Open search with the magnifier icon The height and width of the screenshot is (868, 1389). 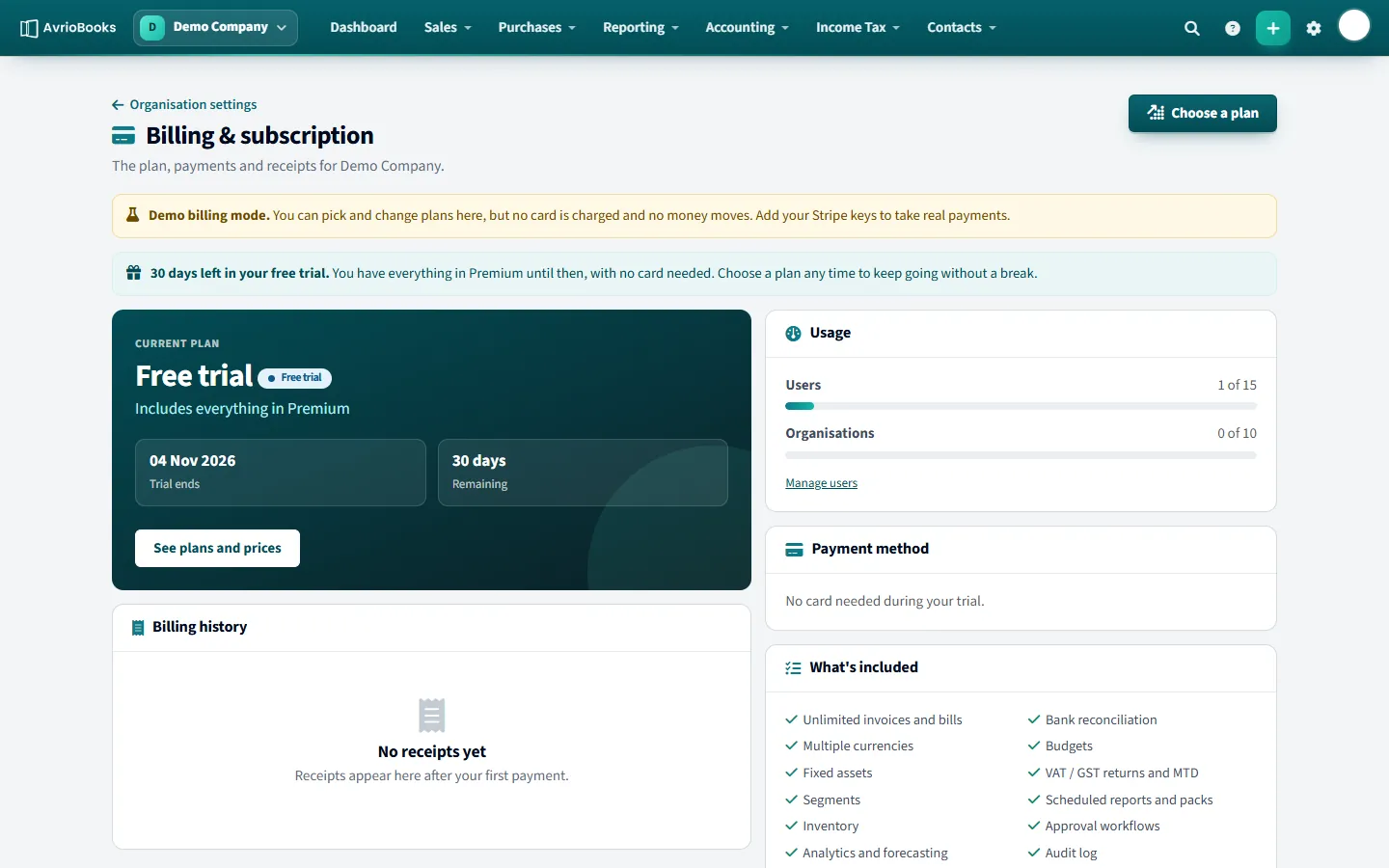[1192, 28]
